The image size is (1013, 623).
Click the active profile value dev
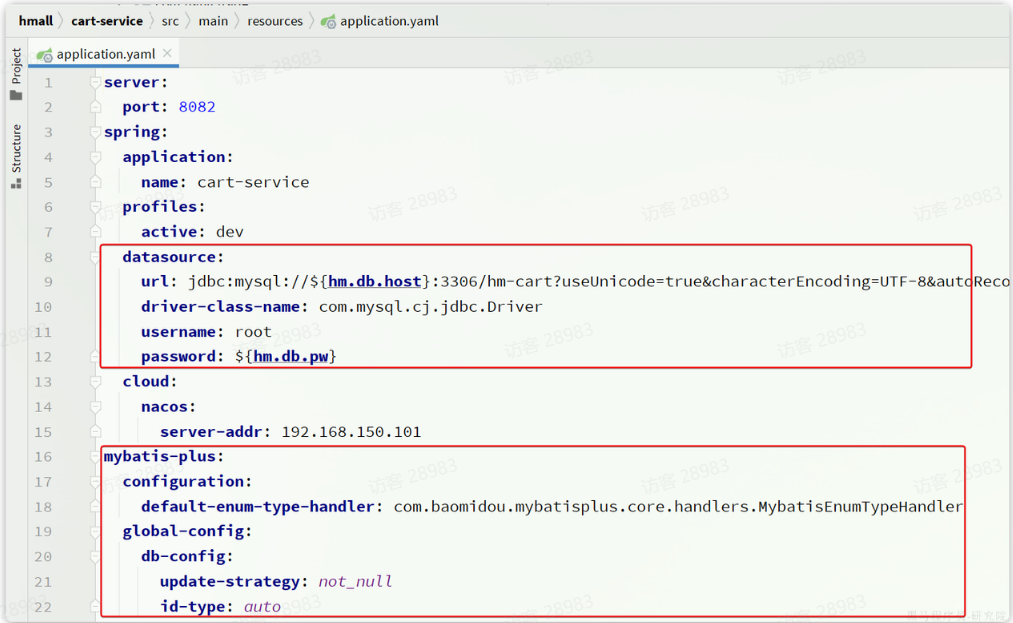[x=230, y=232]
